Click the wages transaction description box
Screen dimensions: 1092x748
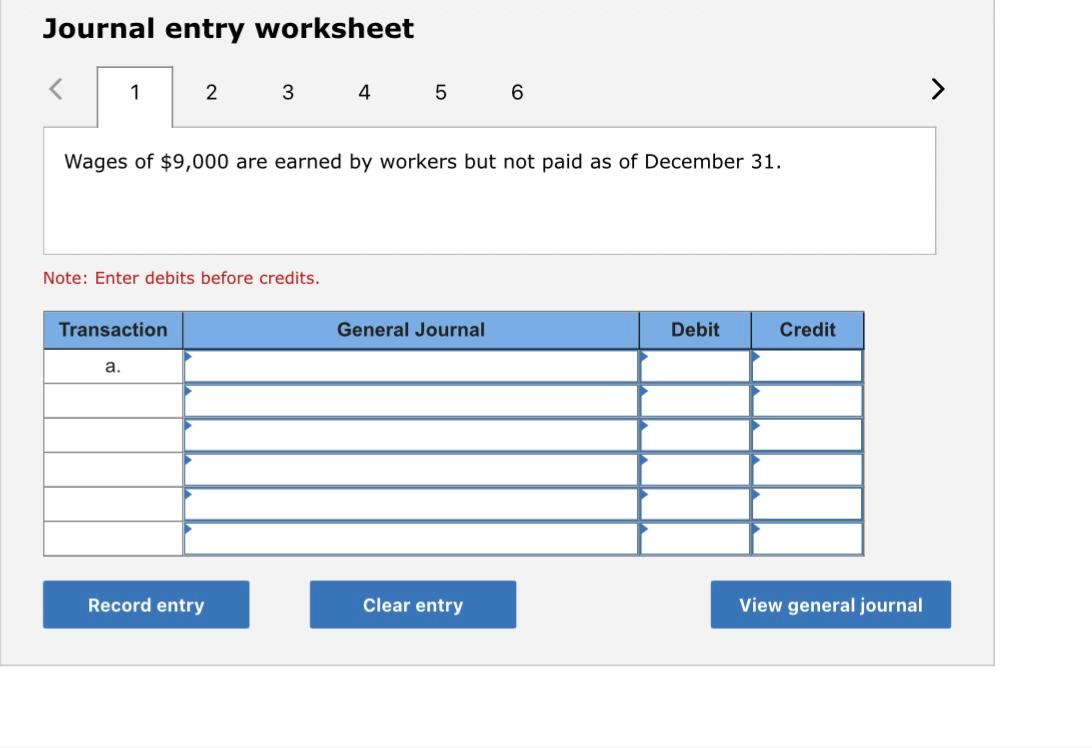coord(489,190)
